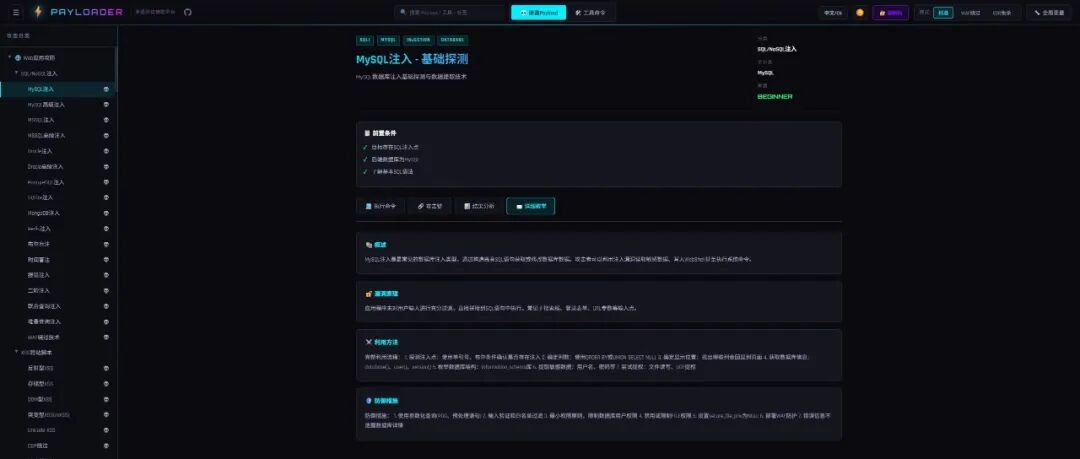The image size is (1080, 459).
Task: Click the icon beside the MySQL高级注入 row
Action: click(106, 105)
